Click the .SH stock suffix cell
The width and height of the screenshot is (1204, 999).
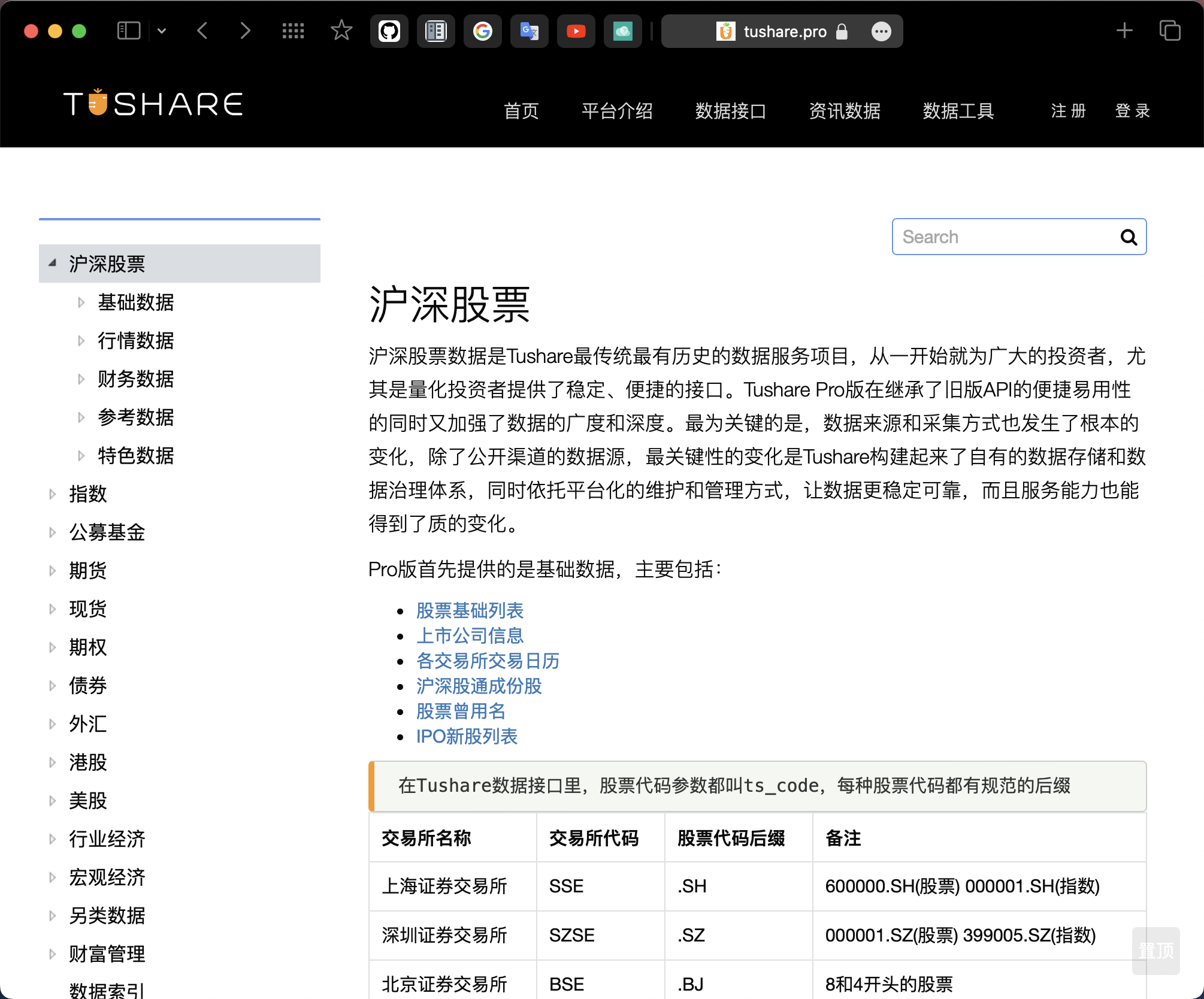[x=739, y=886]
